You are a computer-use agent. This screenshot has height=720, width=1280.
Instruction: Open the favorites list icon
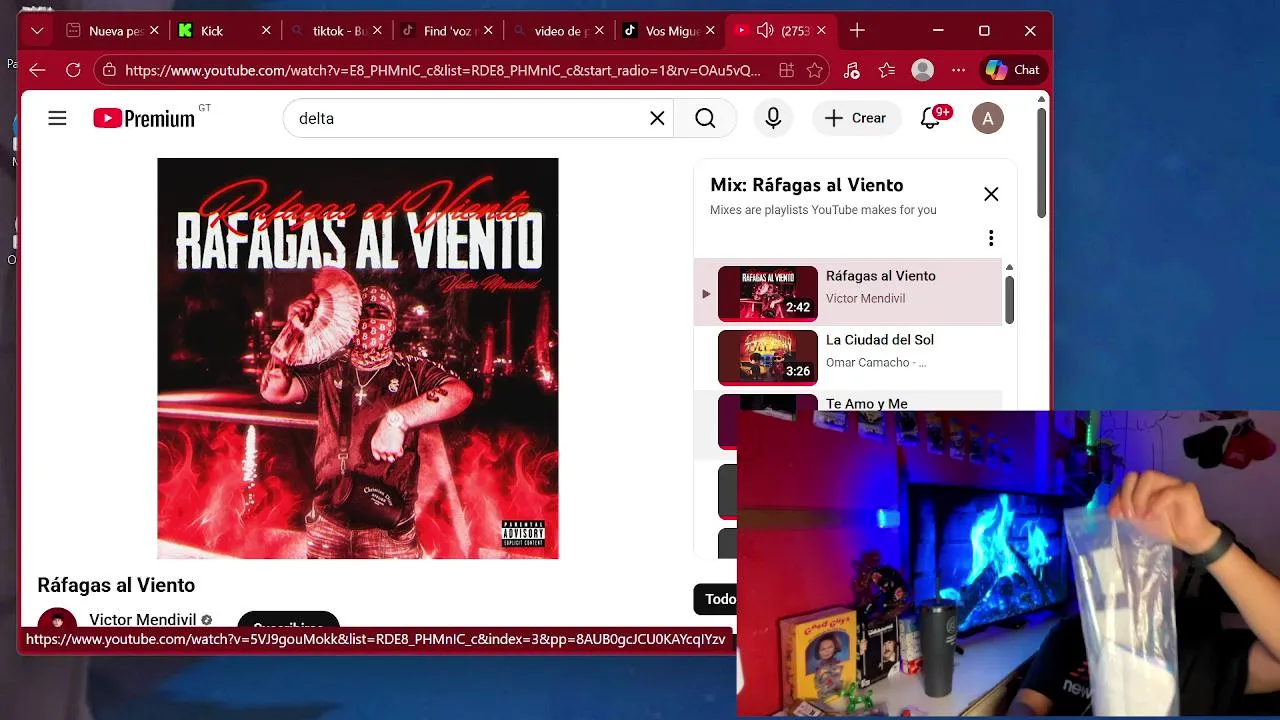coord(887,70)
